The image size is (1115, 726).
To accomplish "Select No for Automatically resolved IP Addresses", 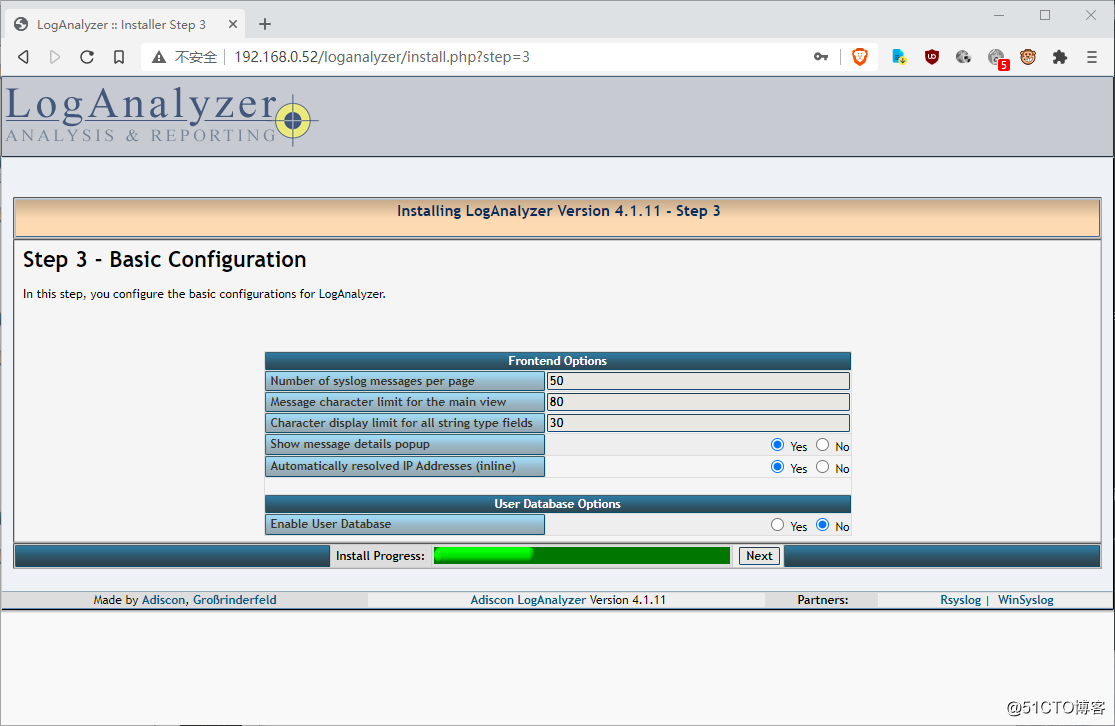I will [823, 467].
